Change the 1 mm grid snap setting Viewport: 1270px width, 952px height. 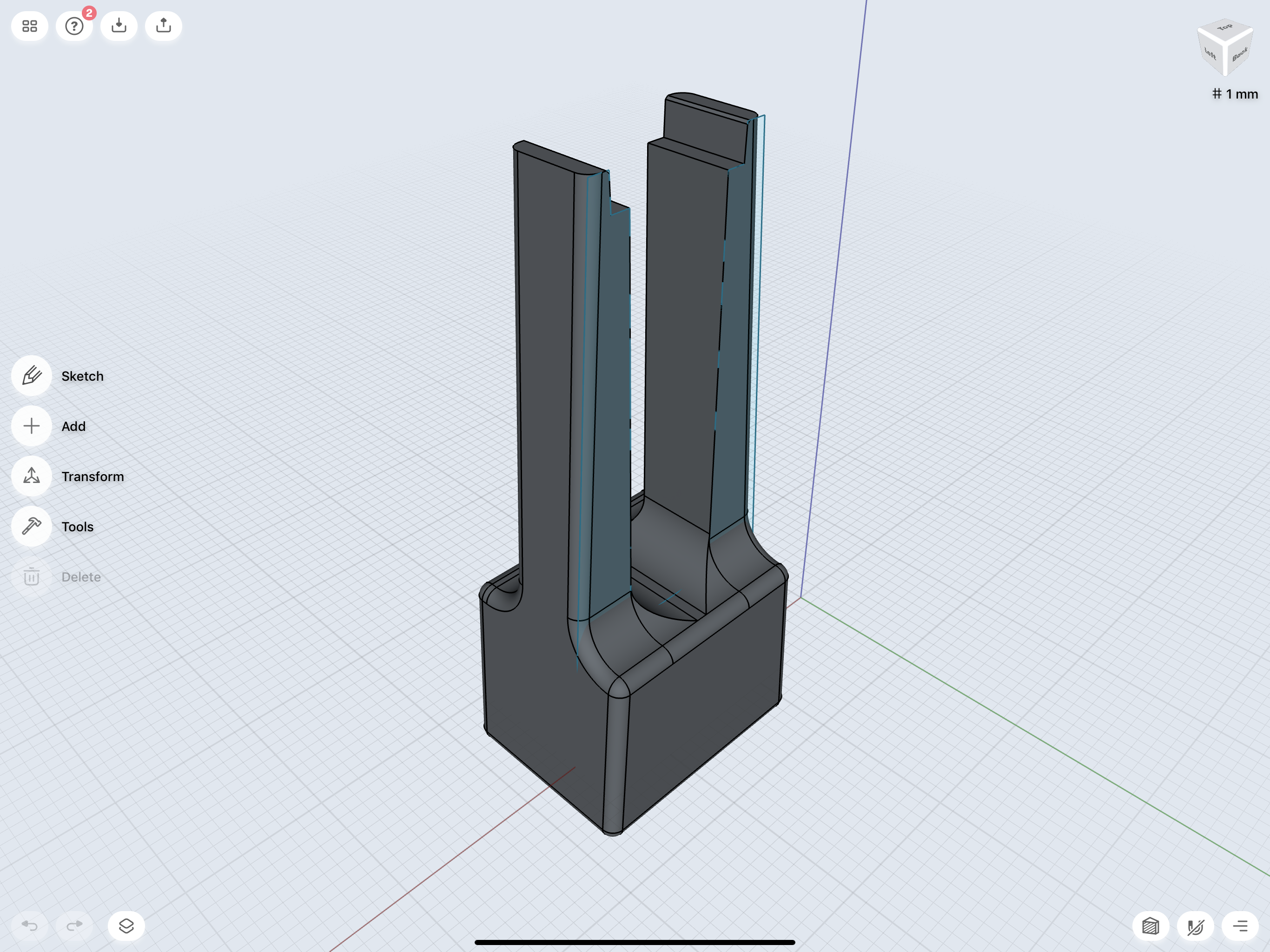click(x=1235, y=94)
